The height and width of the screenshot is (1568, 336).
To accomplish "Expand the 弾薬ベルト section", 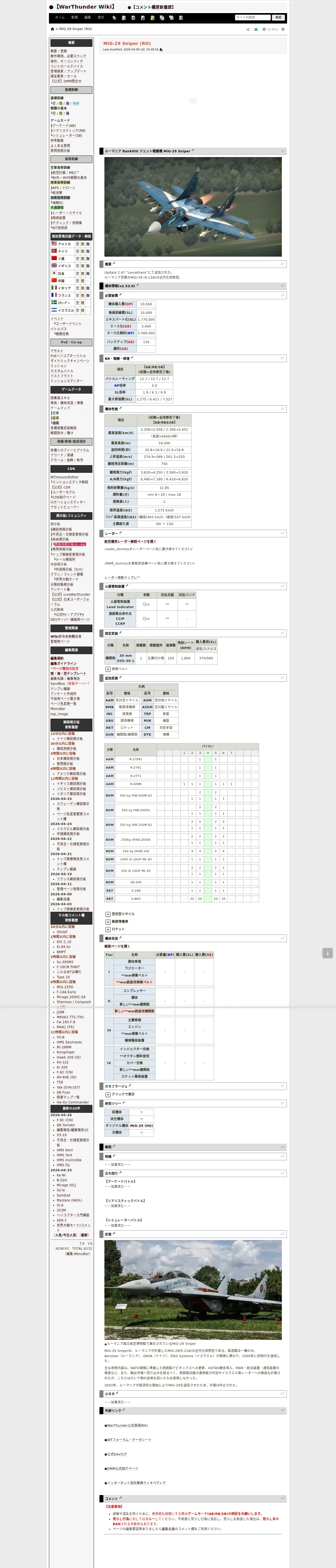I will pyautogui.click(x=108, y=669).
